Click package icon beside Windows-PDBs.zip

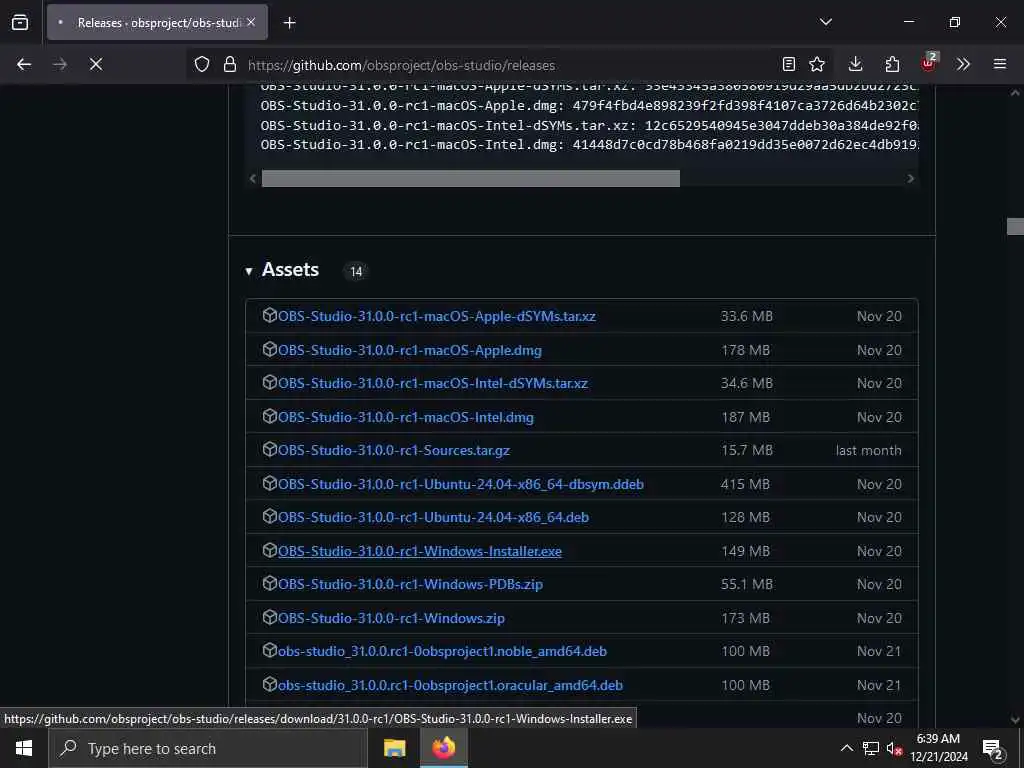pyautogui.click(x=269, y=584)
